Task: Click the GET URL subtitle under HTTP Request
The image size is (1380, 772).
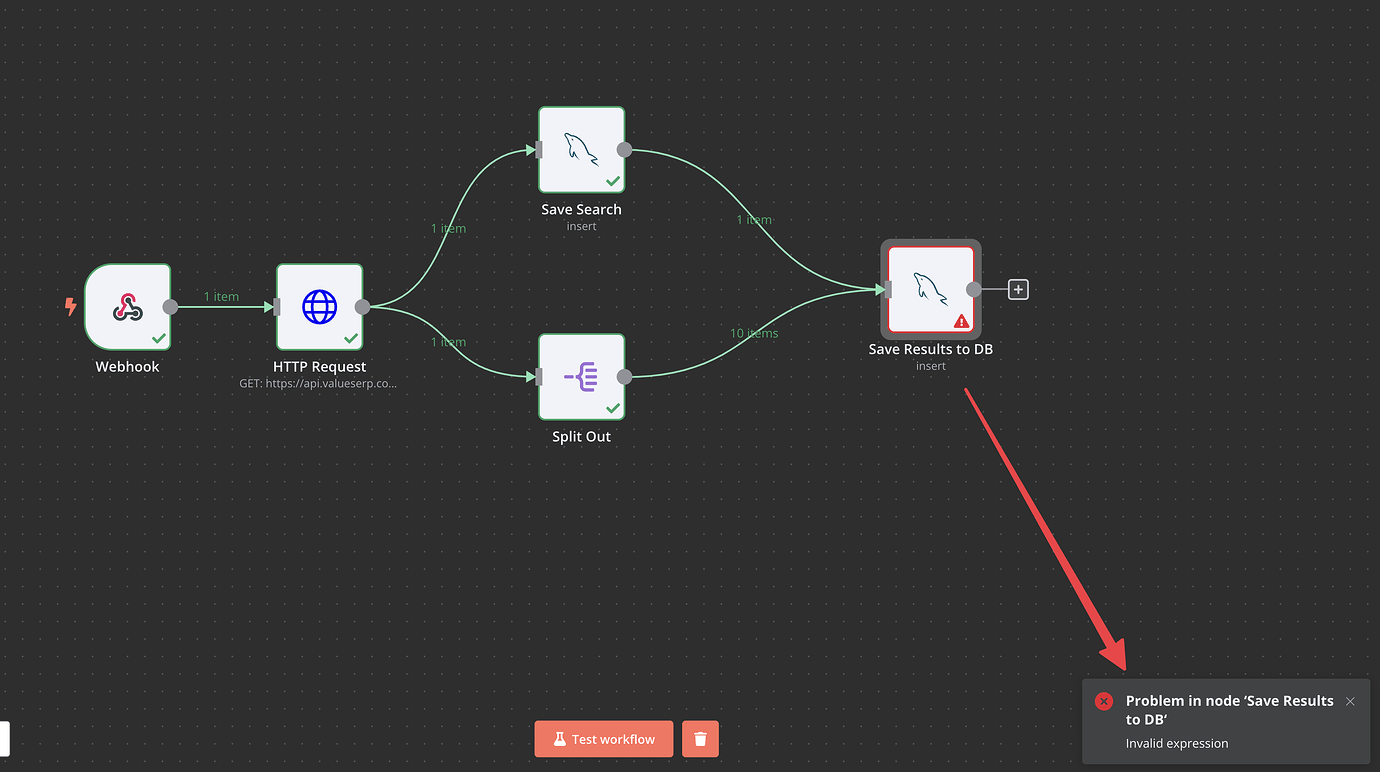Action: (317, 383)
